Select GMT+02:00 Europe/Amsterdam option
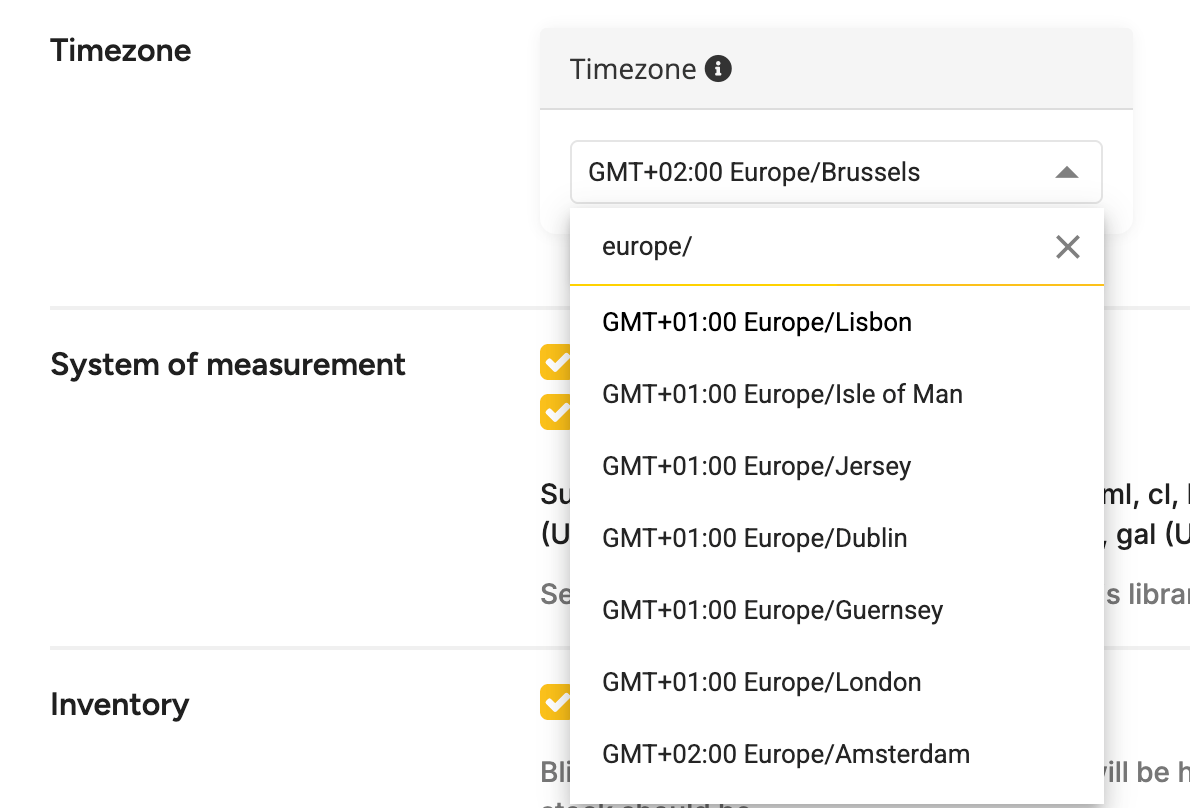 click(836, 754)
